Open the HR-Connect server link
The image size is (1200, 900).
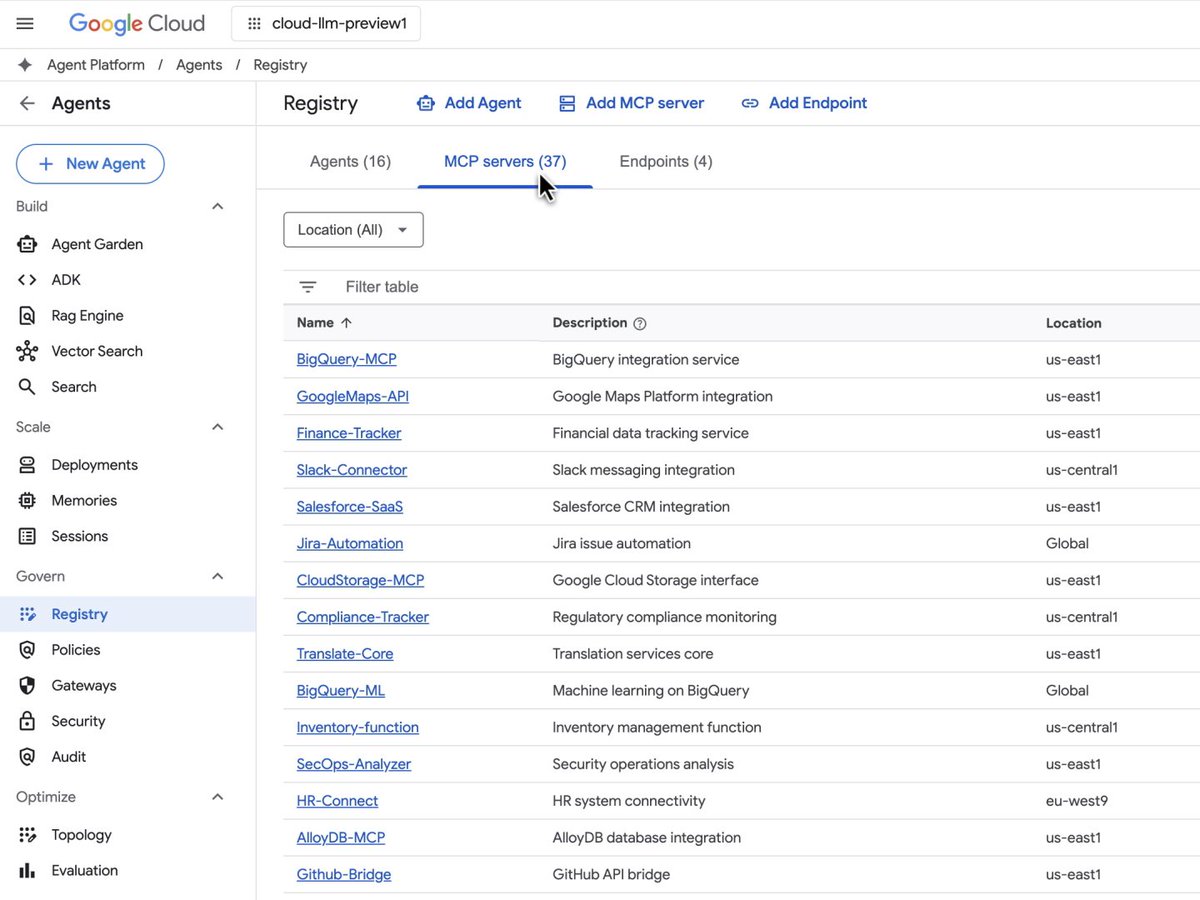click(337, 801)
